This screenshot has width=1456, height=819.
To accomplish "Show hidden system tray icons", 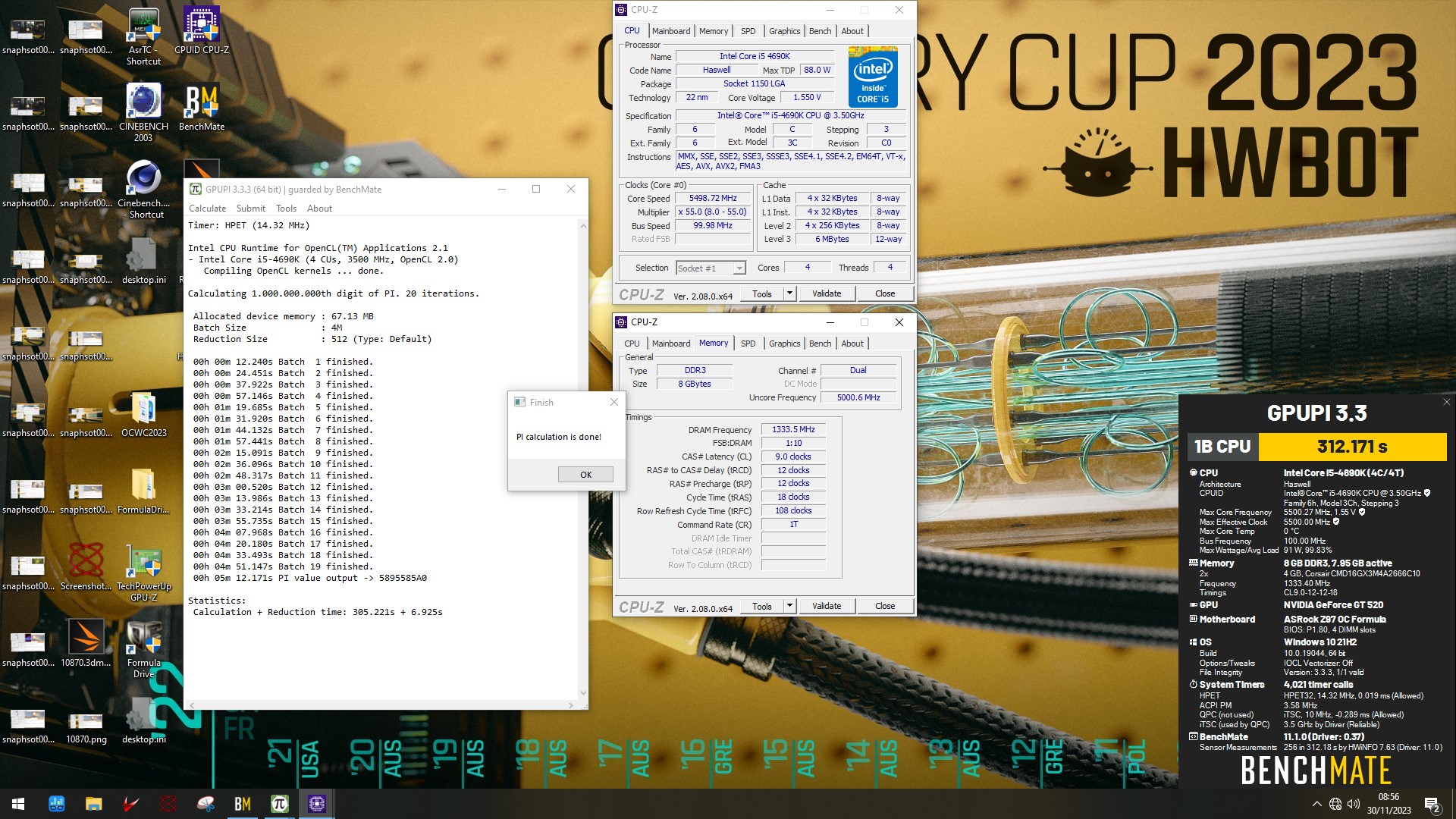I will point(1317,804).
